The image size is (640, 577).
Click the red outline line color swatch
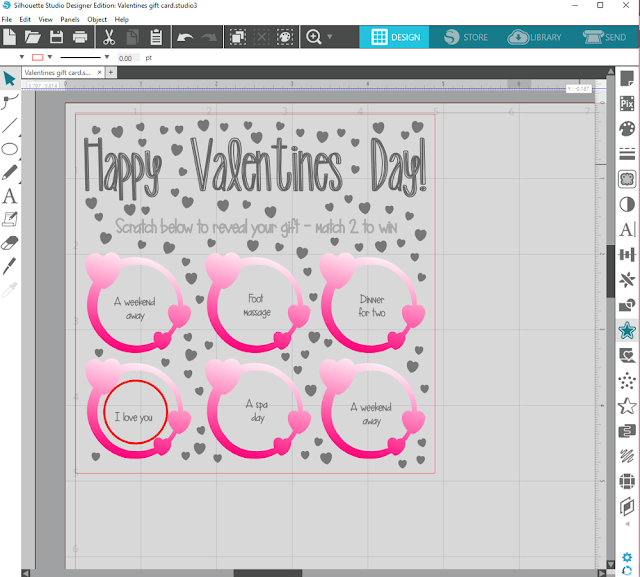click(38, 58)
